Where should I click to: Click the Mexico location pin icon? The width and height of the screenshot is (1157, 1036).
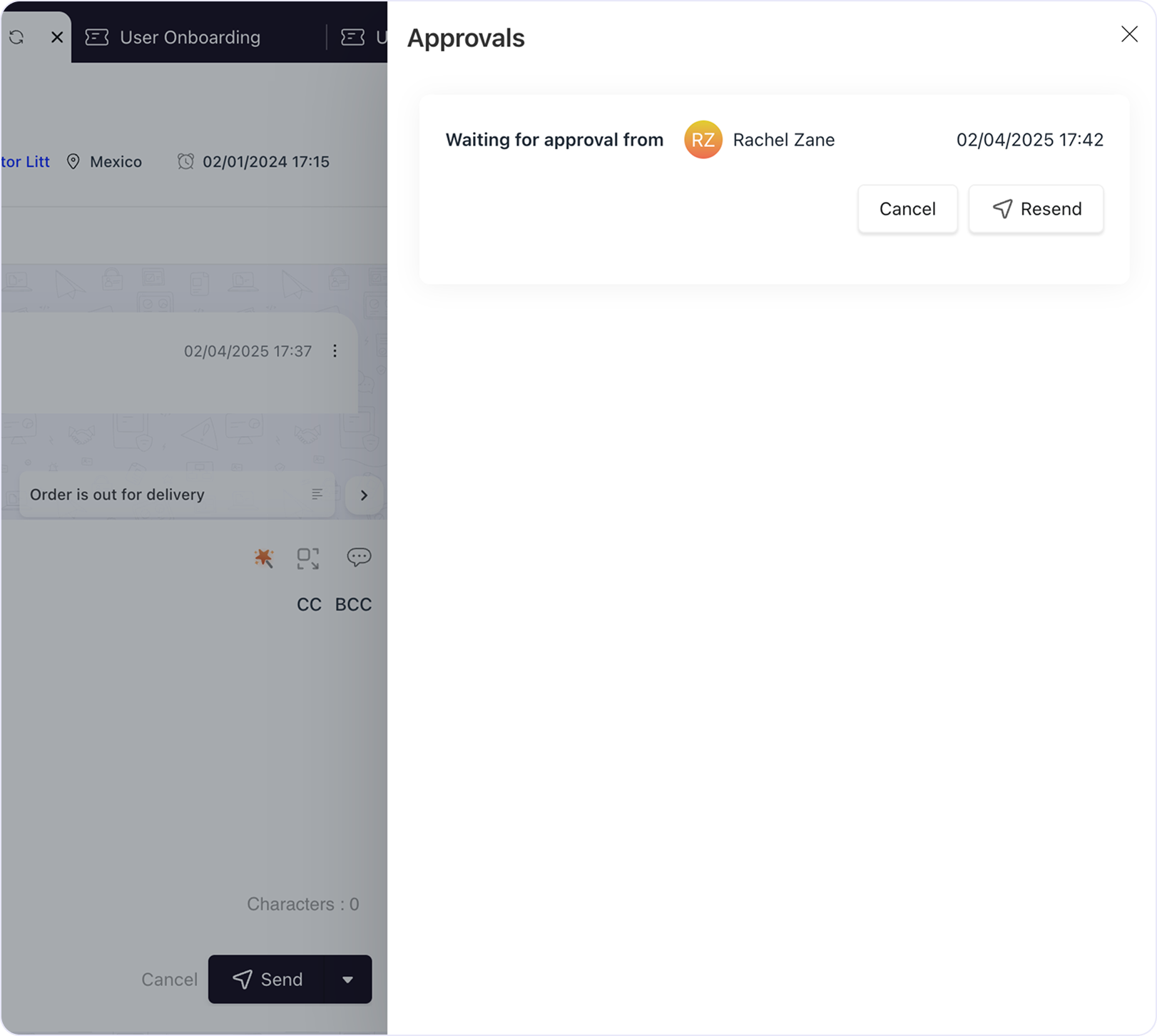(73, 162)
